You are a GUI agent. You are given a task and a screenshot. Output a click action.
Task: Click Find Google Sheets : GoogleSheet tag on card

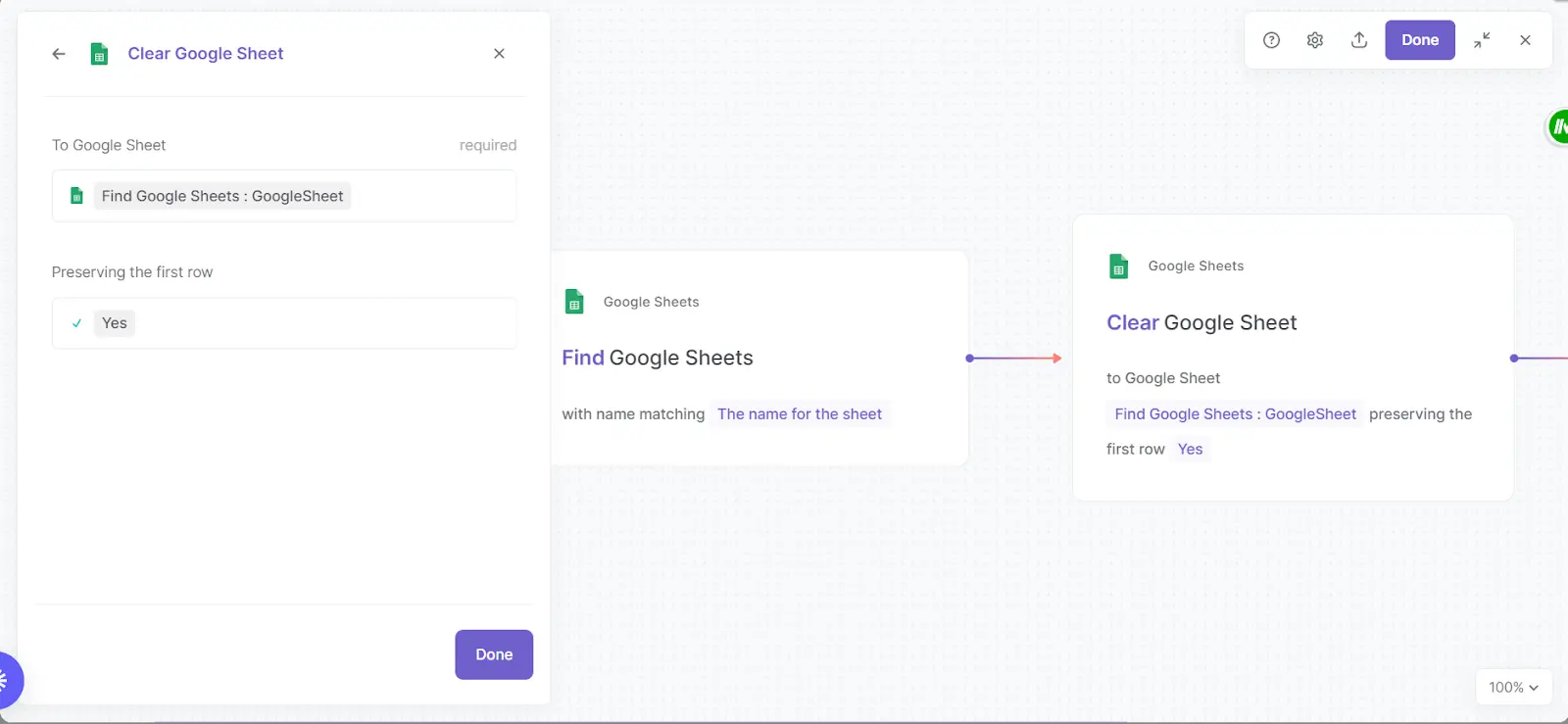pos(1235,414)
